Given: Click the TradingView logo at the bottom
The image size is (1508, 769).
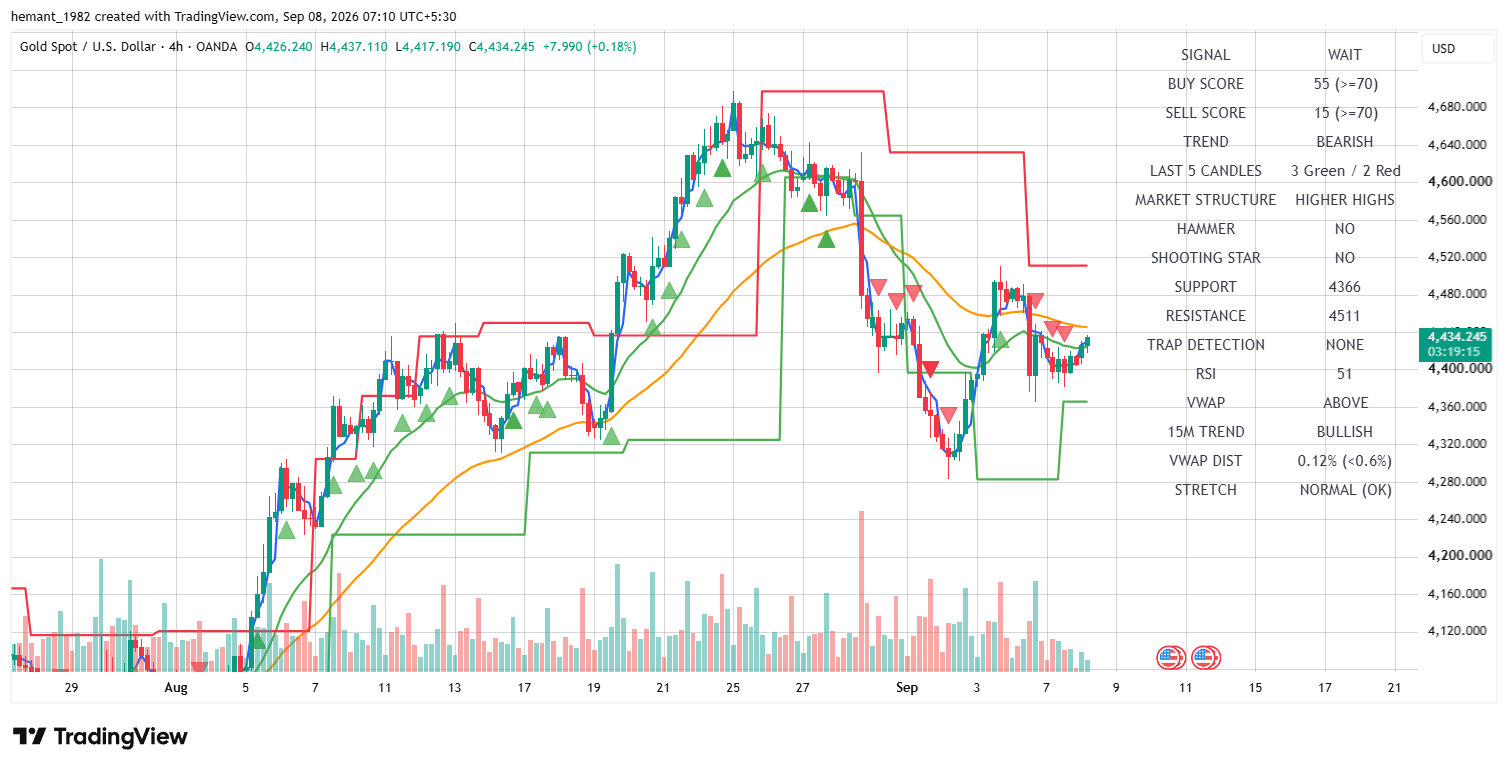Looking at the screenshot, I should (x=100, y=737).
